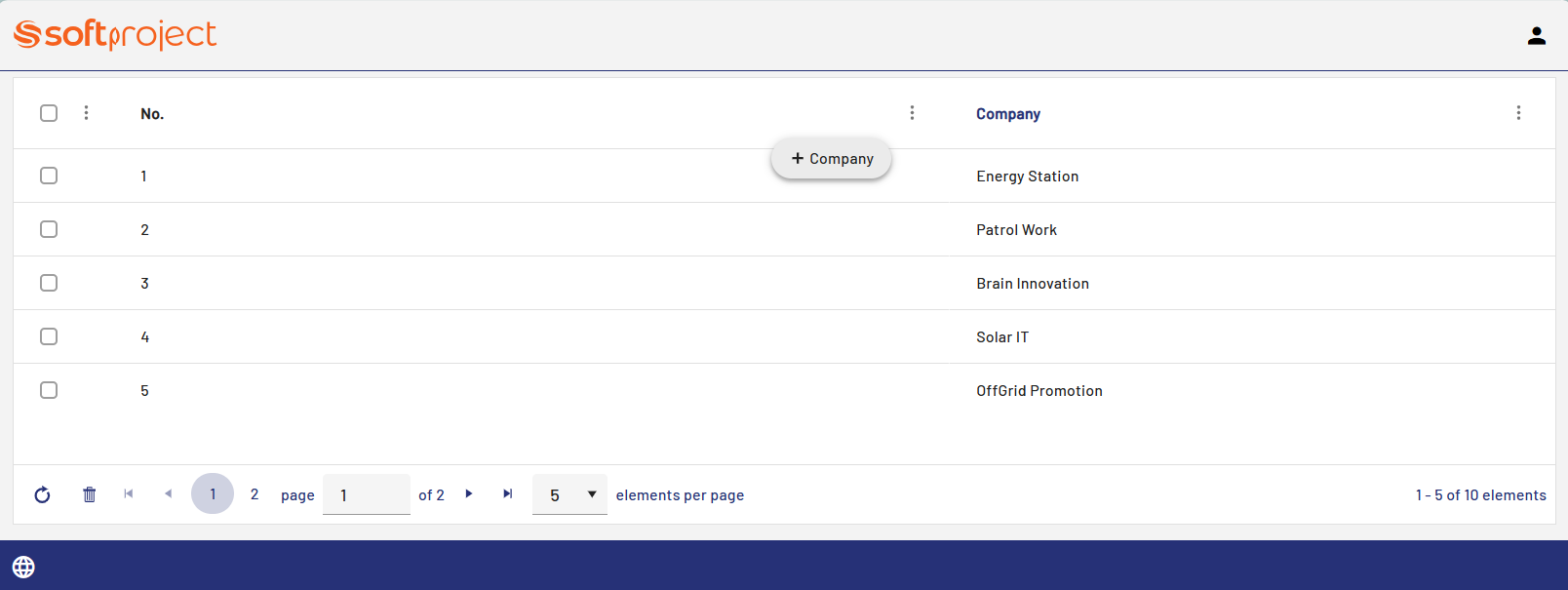Tick the OffGrid Promotion row checkbox
This screenshot has height=590, width=1568.
tap(49, 390)
